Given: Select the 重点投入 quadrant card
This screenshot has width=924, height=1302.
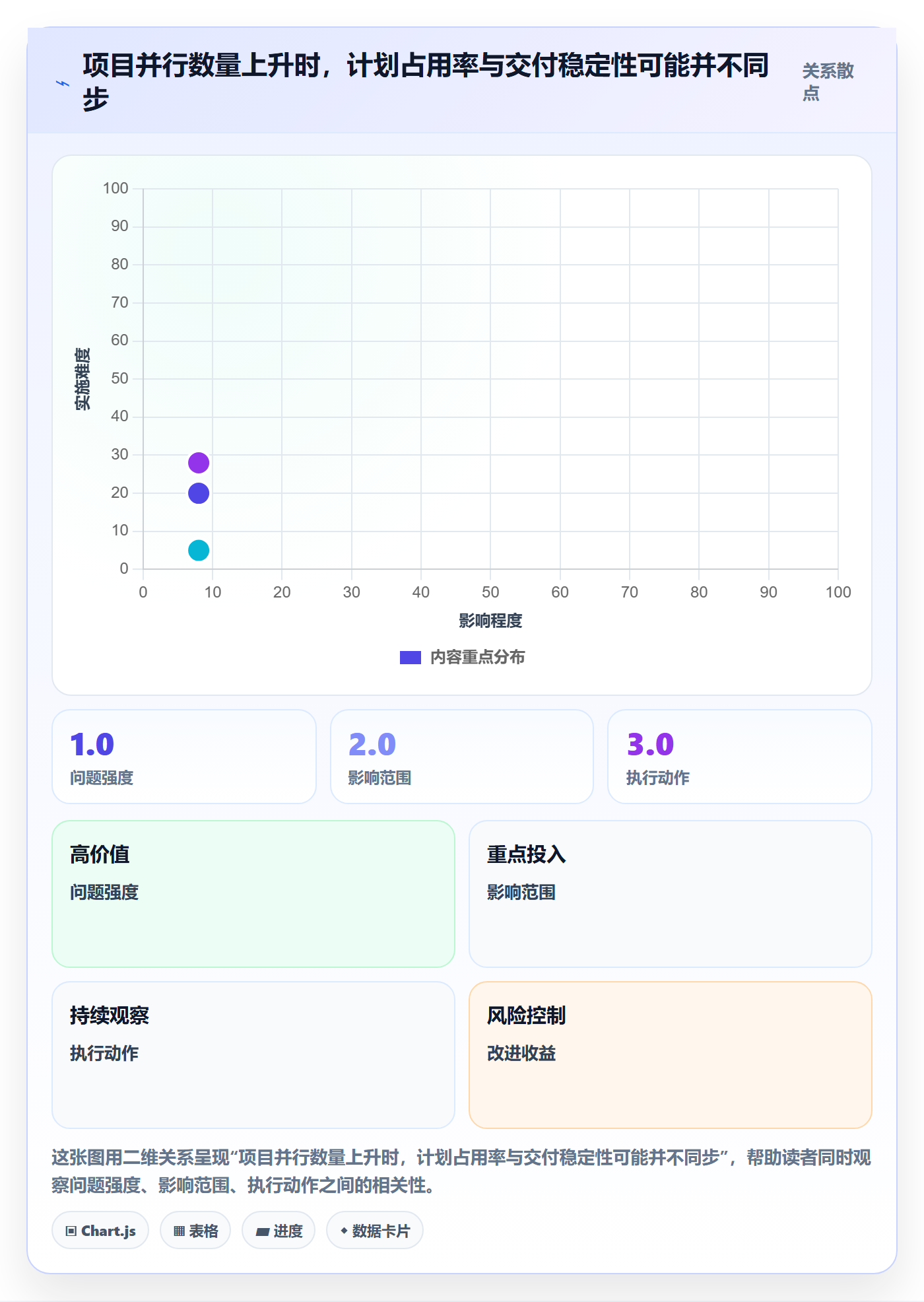Looking at the screenshot, I should click(x=671, y=894).
